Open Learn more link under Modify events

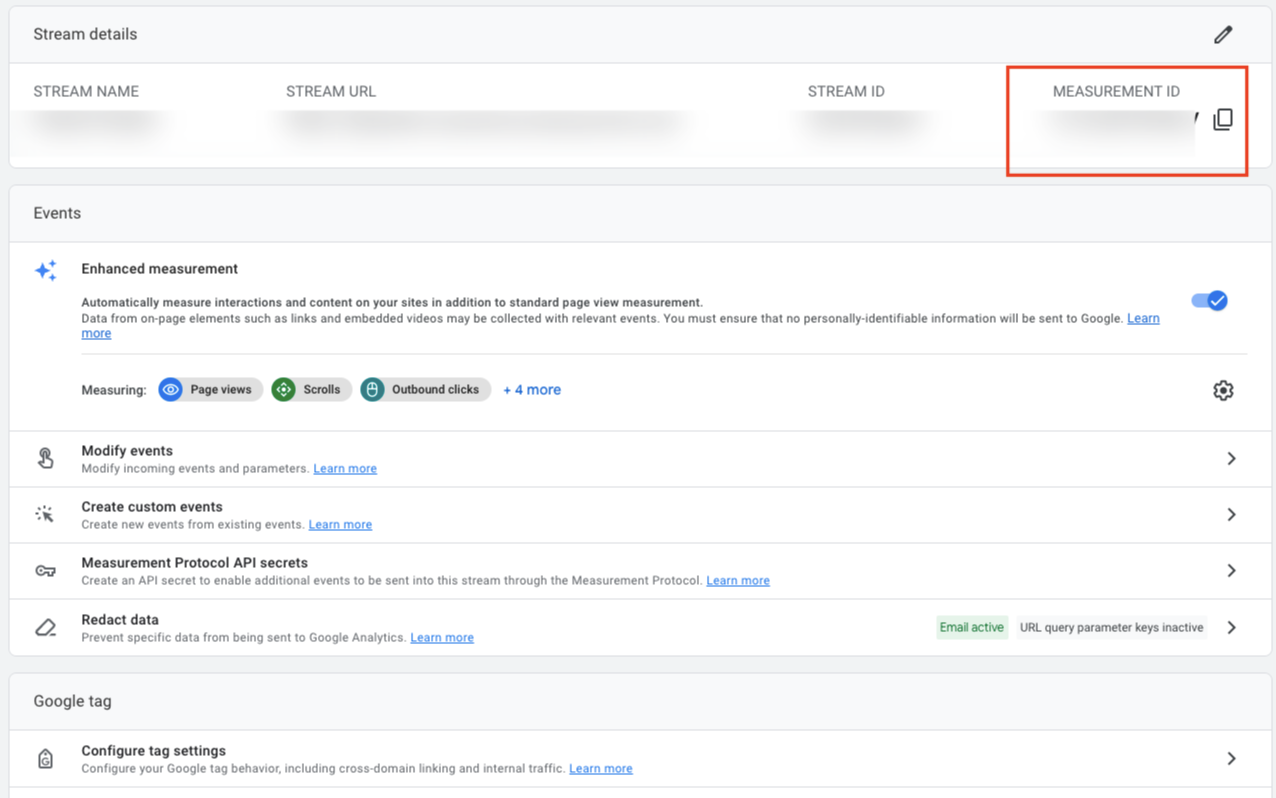[345, 468]
